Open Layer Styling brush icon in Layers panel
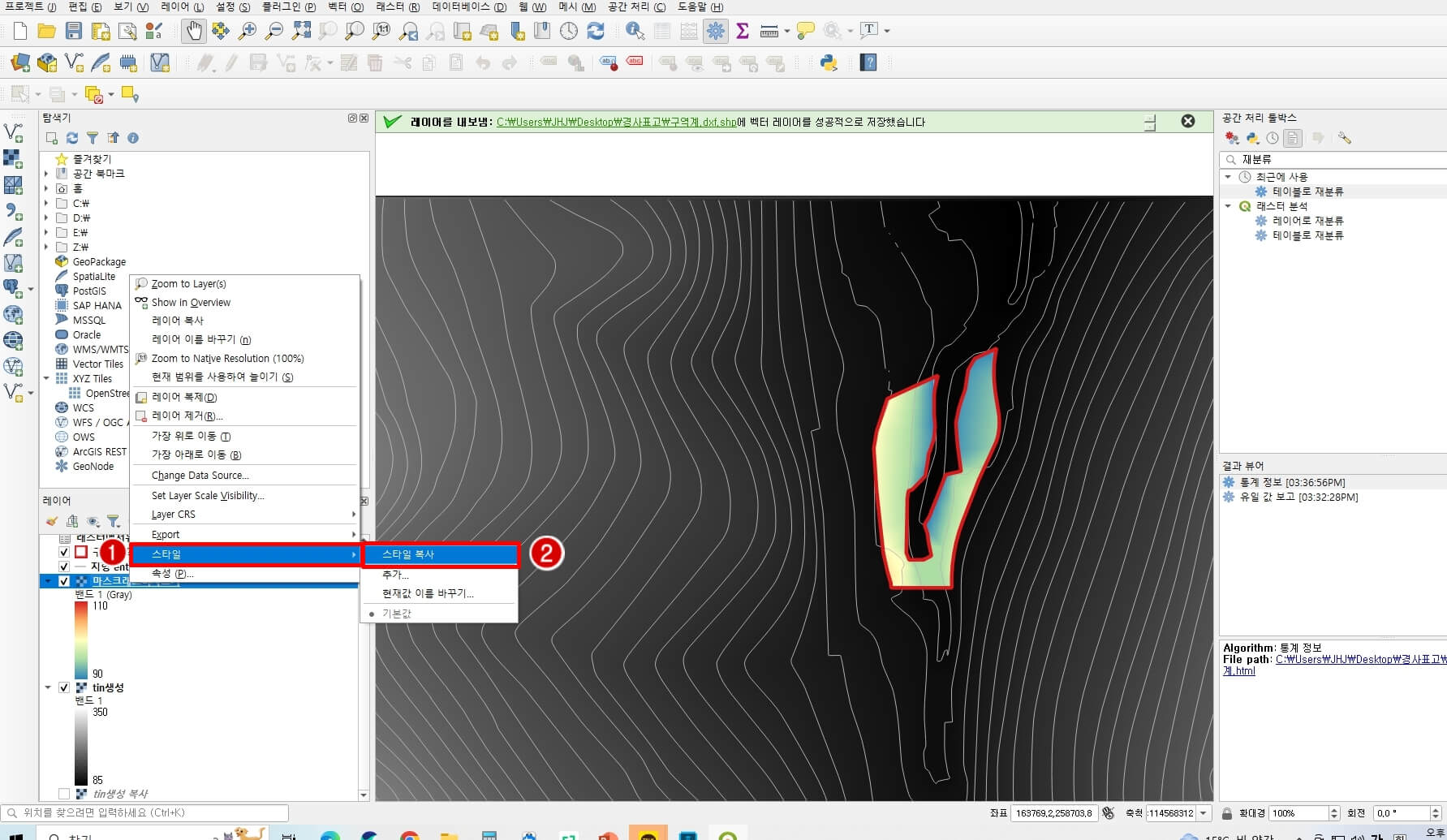1447x840 pixels. (52, 521)
